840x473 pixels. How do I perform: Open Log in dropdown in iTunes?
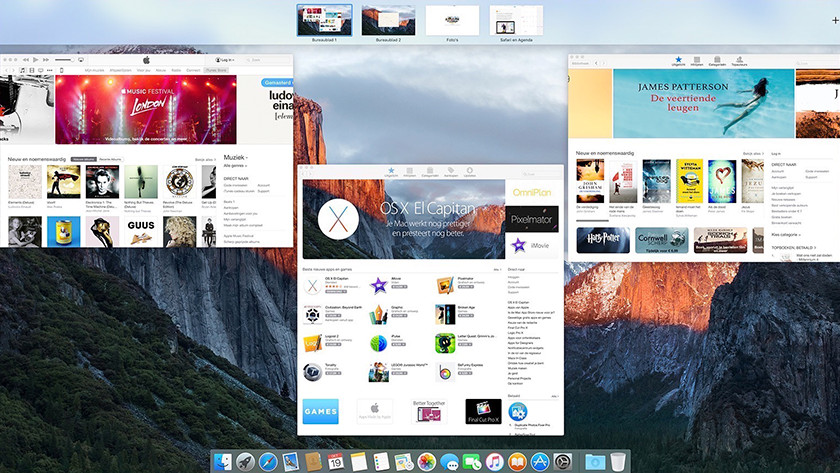pos(225,60)
